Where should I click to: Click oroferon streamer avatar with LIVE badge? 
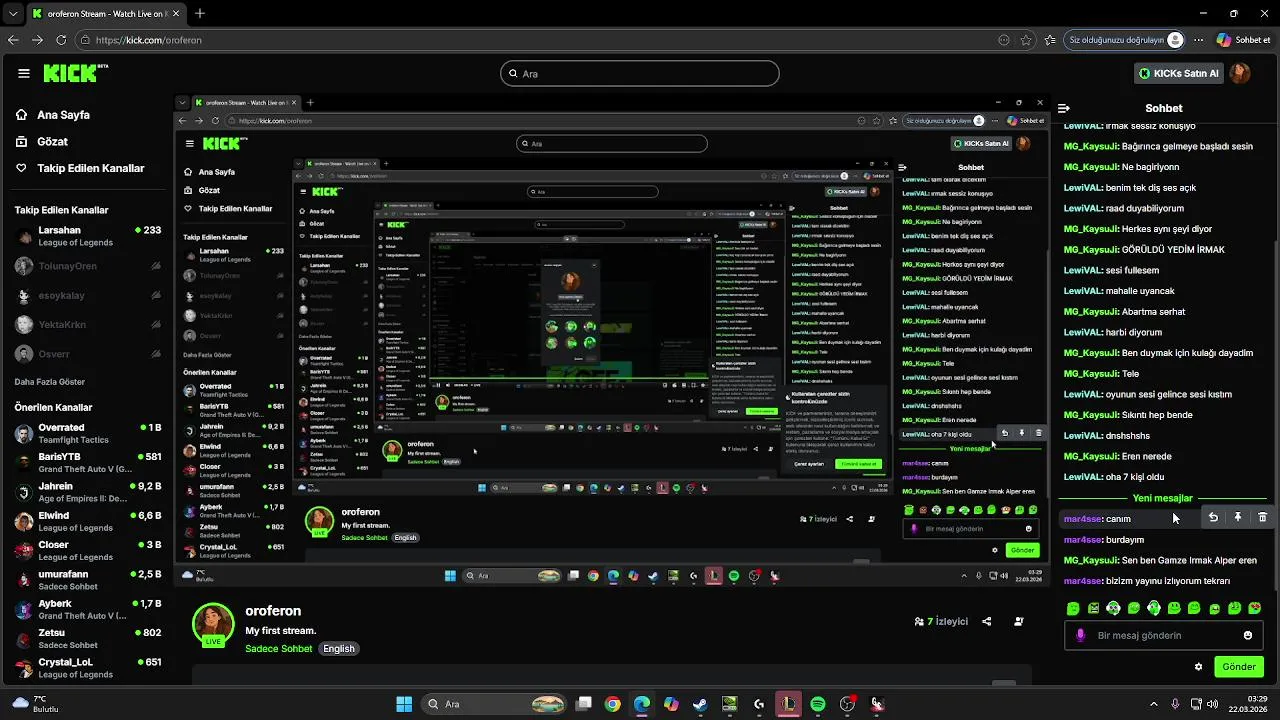pyautogui.click(x=213, y=625)
